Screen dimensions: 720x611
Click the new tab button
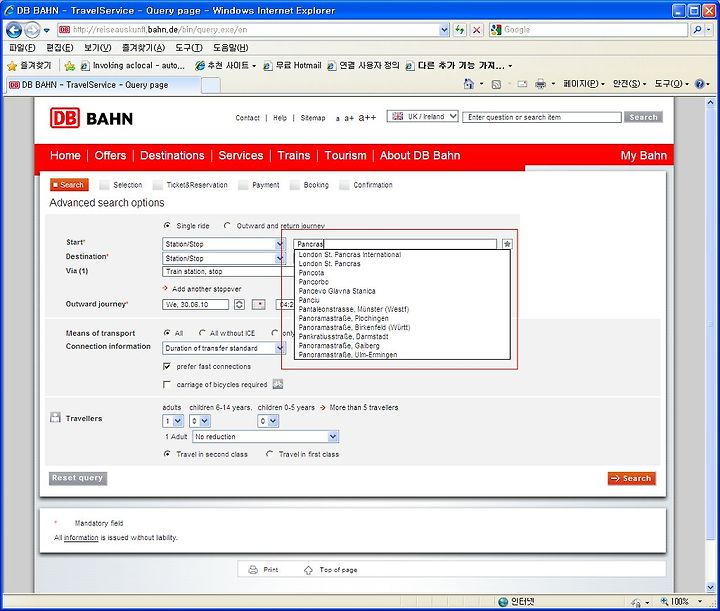pyautogui.click(x=211, y=85)
